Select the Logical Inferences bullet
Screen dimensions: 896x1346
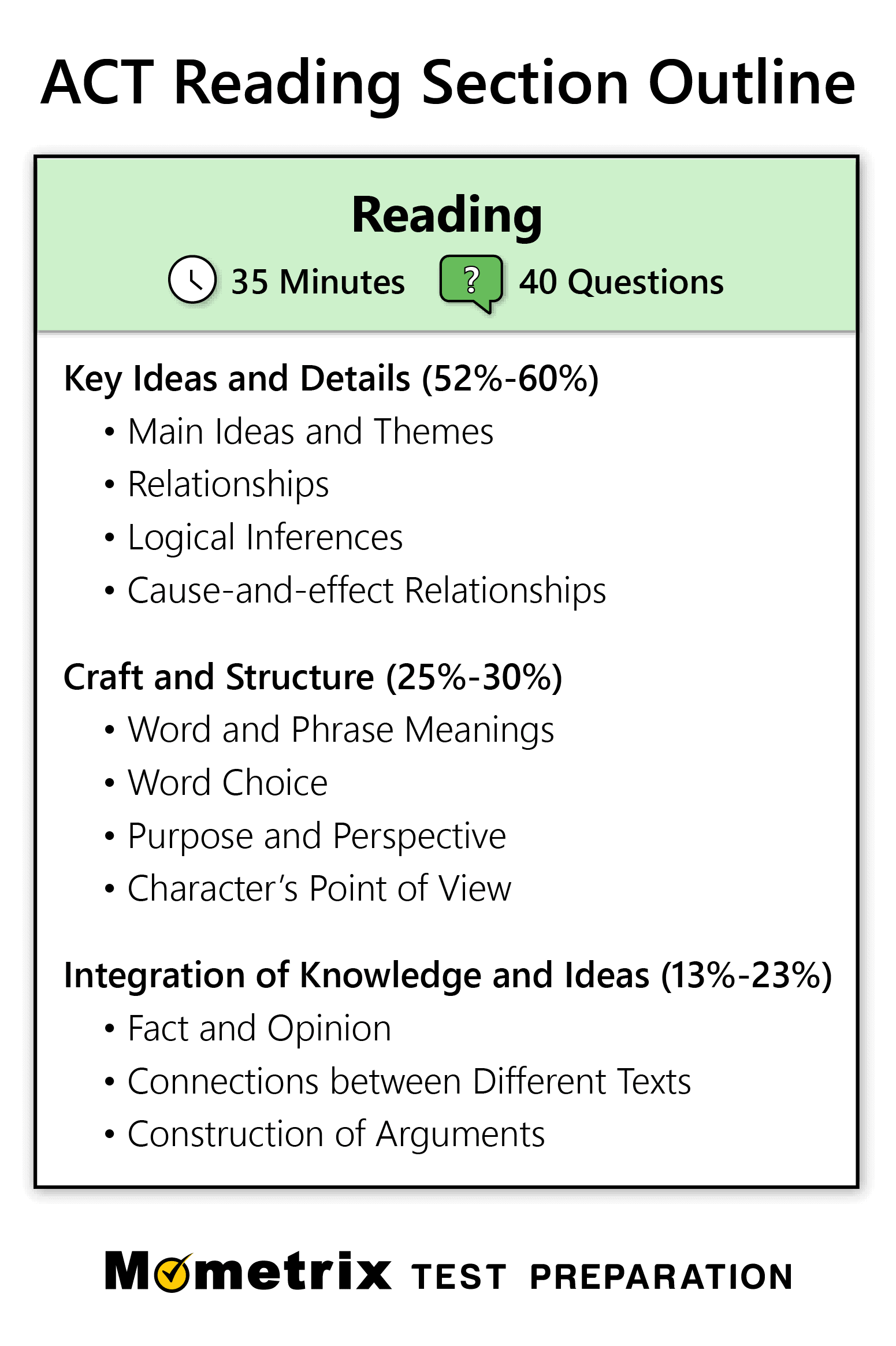265,538
